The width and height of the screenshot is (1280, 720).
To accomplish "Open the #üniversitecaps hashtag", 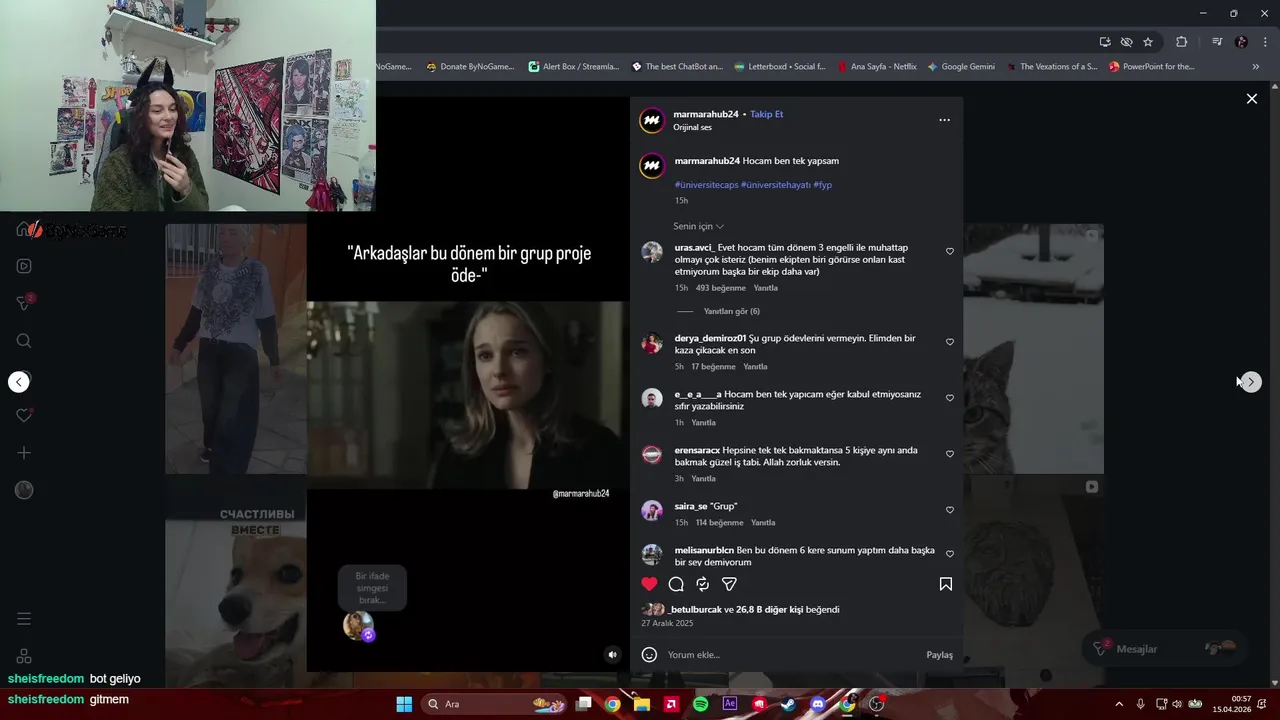I will click(706, 185).
